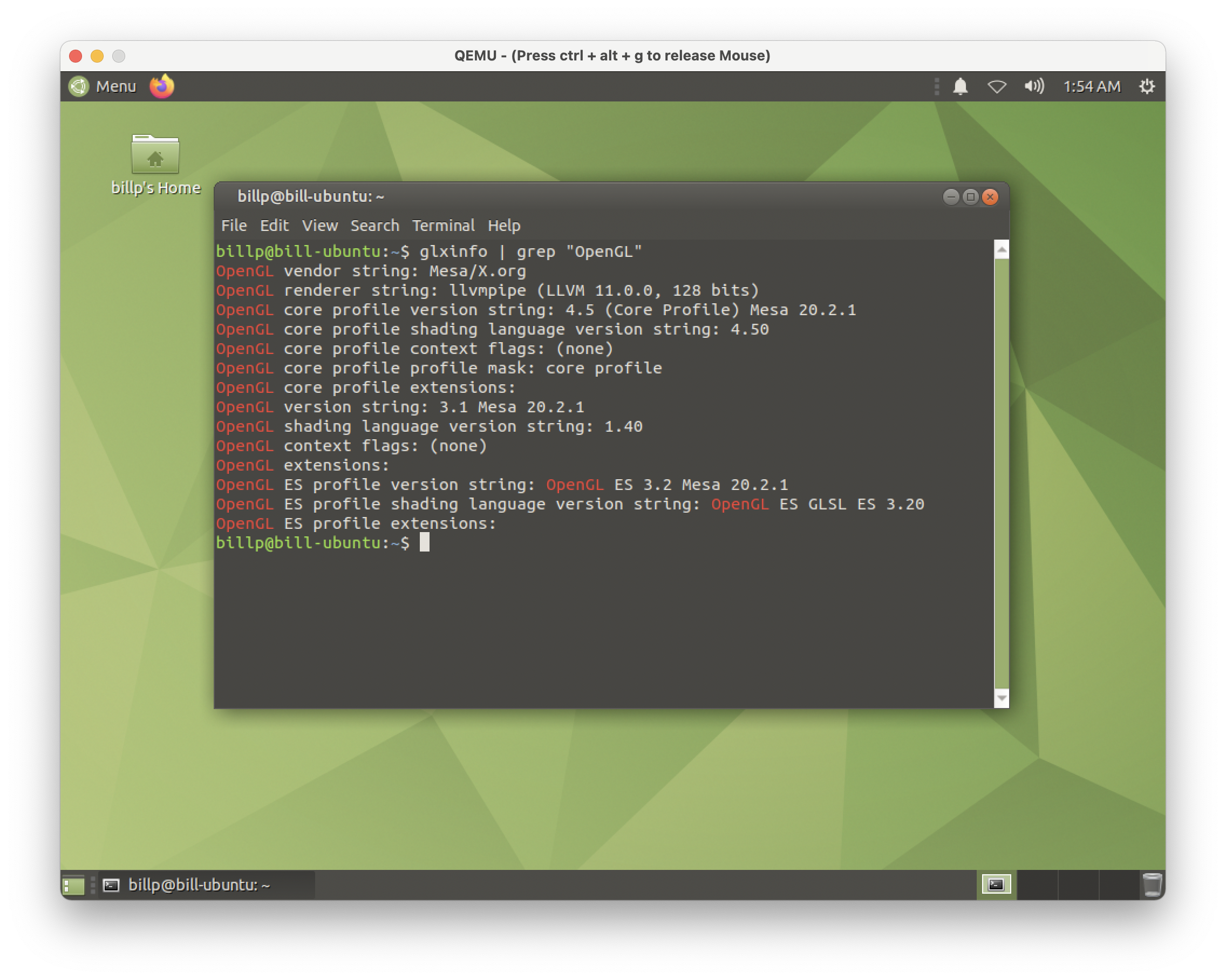Image resolution: width=1226 pixels, height=980 pixels.
Task: Click the terminal scrollbar up arrow
Action: 1002,250
